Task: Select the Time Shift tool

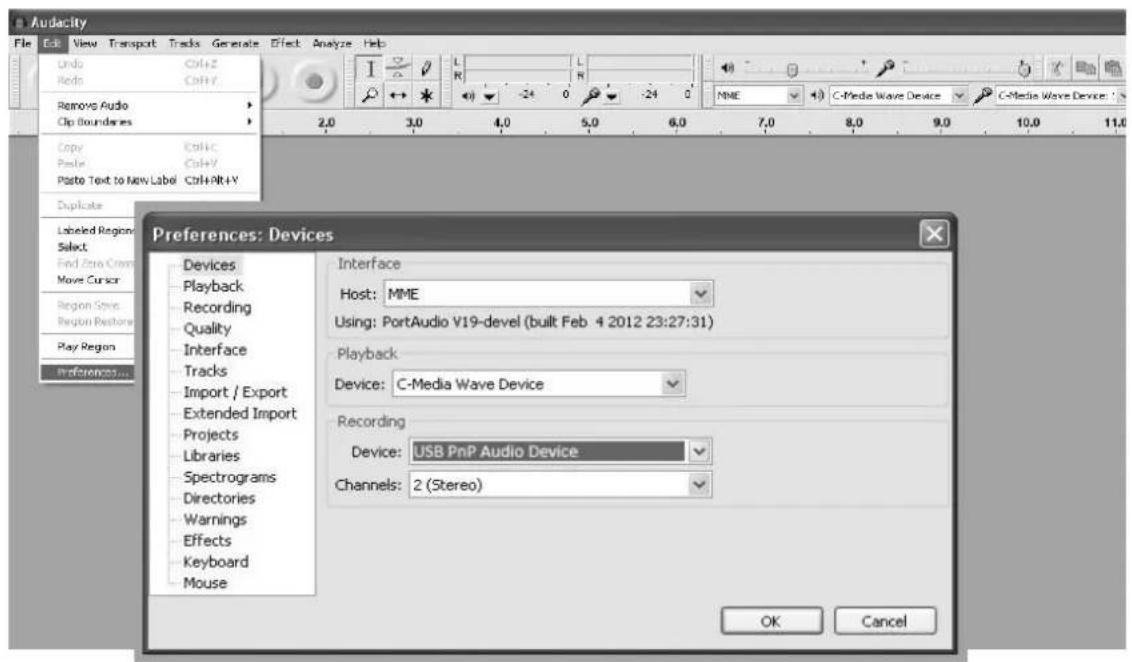Action: (398, 95)
